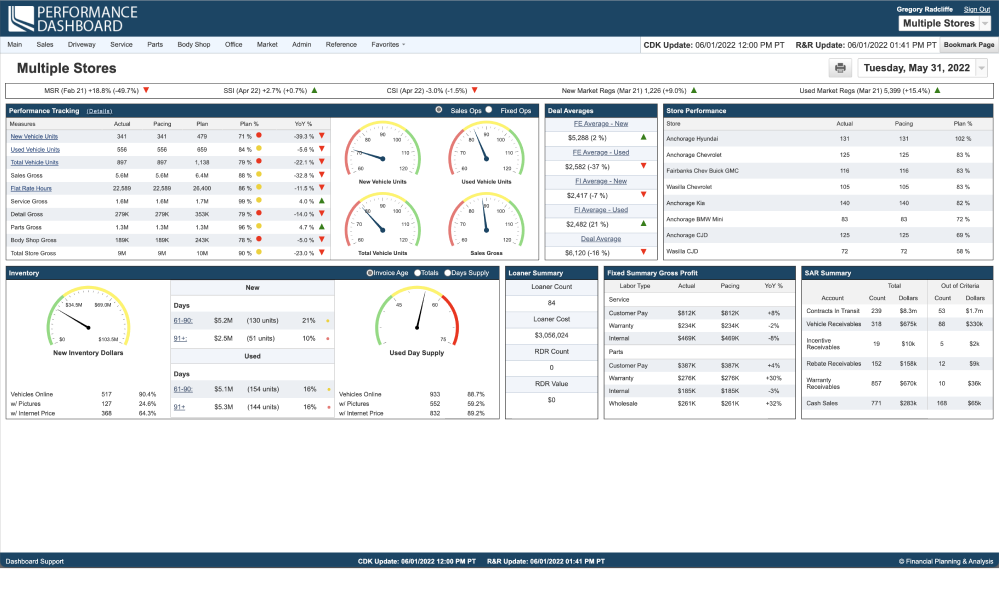Click the Bookmark Page button
This screenshot has width=1000, height=600.
click(969, 45)
